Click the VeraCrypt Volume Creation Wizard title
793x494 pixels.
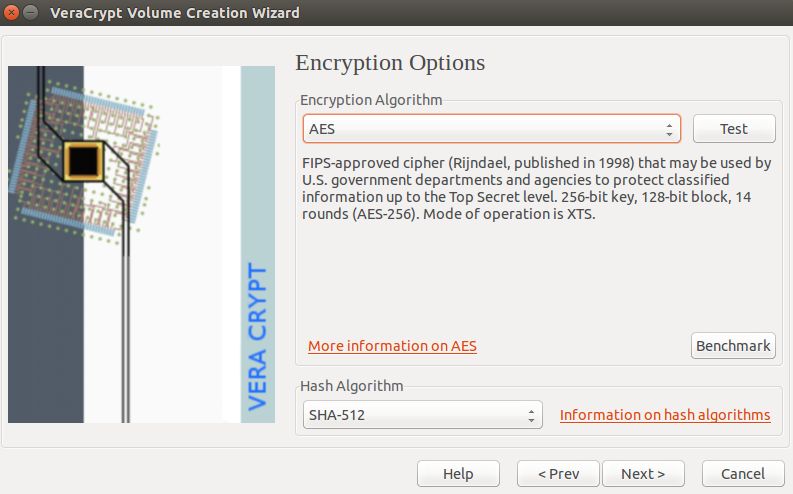coord(175,13)
